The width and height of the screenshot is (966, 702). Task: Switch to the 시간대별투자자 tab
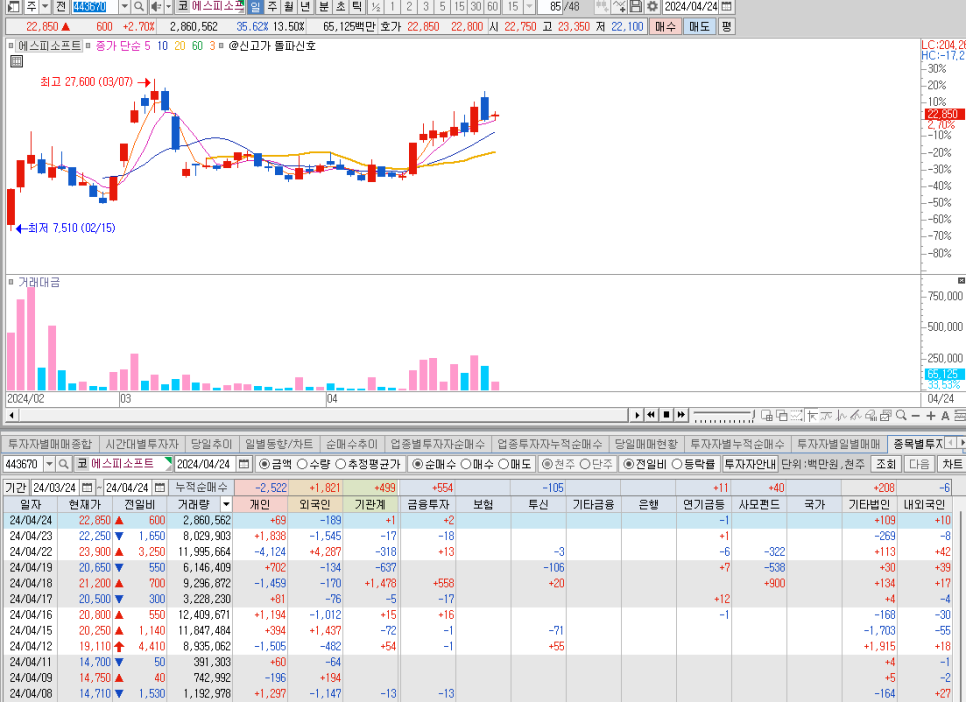(x=142, y=443)
